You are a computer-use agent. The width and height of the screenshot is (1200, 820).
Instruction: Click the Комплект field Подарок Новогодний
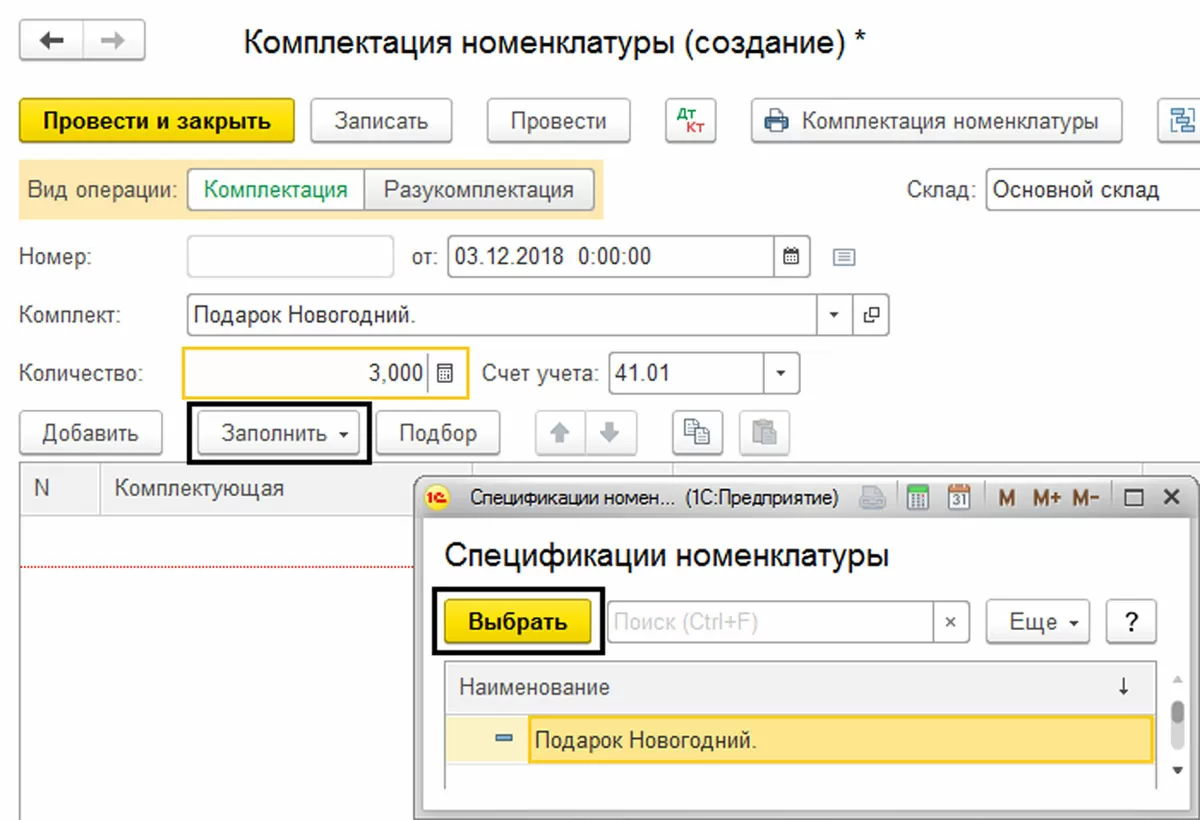point(502,315)
